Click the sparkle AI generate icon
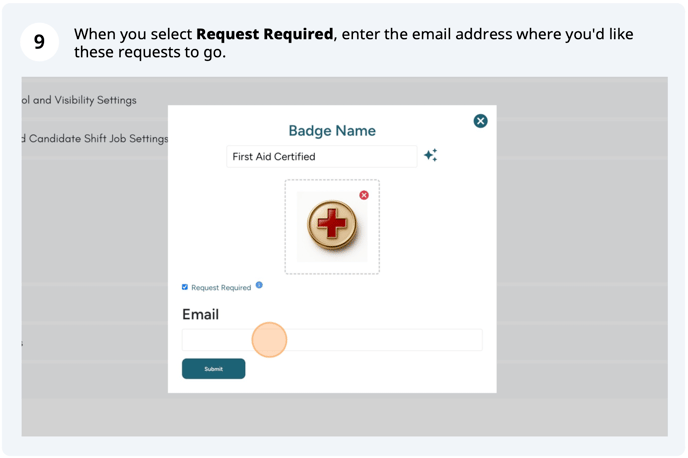Screen dimensions: 688x458 (x=430, y=155)
